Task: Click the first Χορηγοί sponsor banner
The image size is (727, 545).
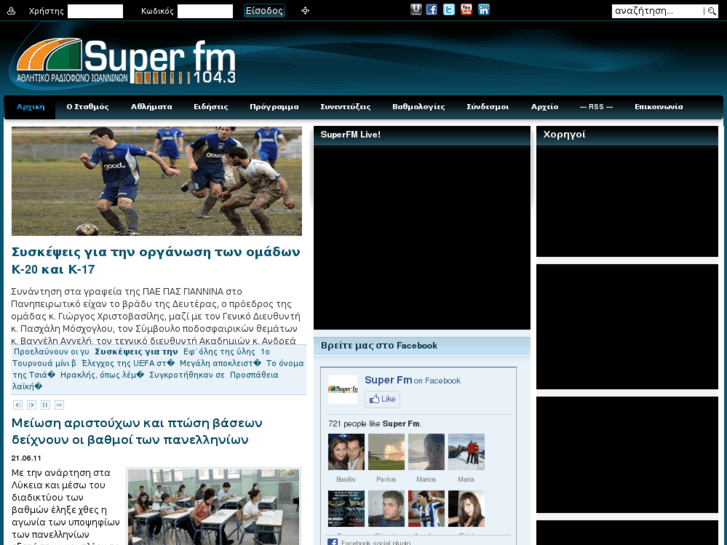Action: coord(627,200)
